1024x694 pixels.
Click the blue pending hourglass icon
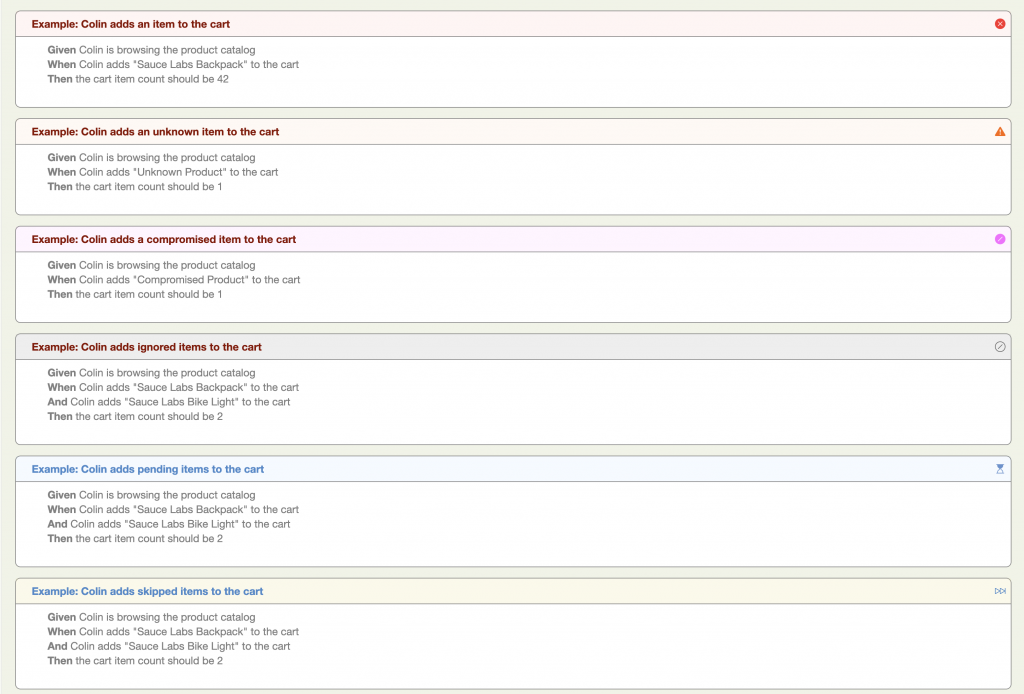[x=1000, y=469]
